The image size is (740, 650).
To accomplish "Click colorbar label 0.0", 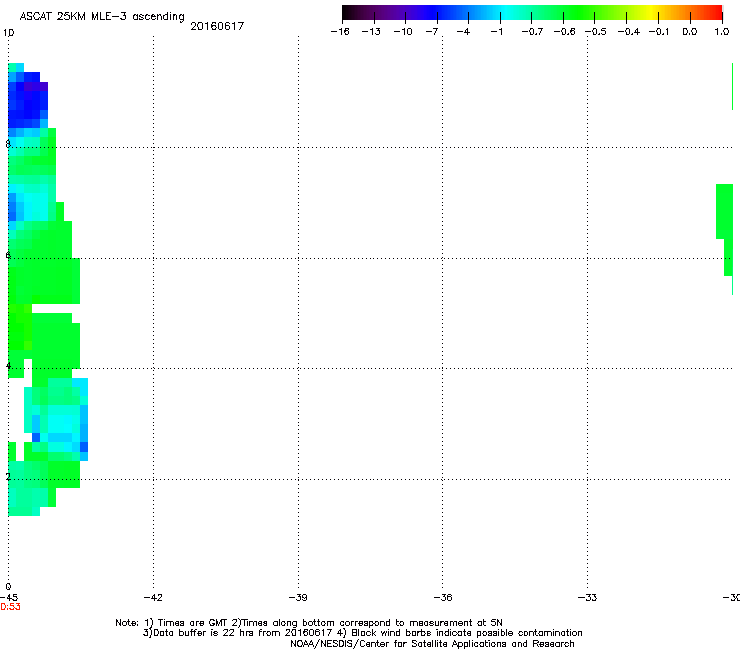I will [x=690, y=32].
